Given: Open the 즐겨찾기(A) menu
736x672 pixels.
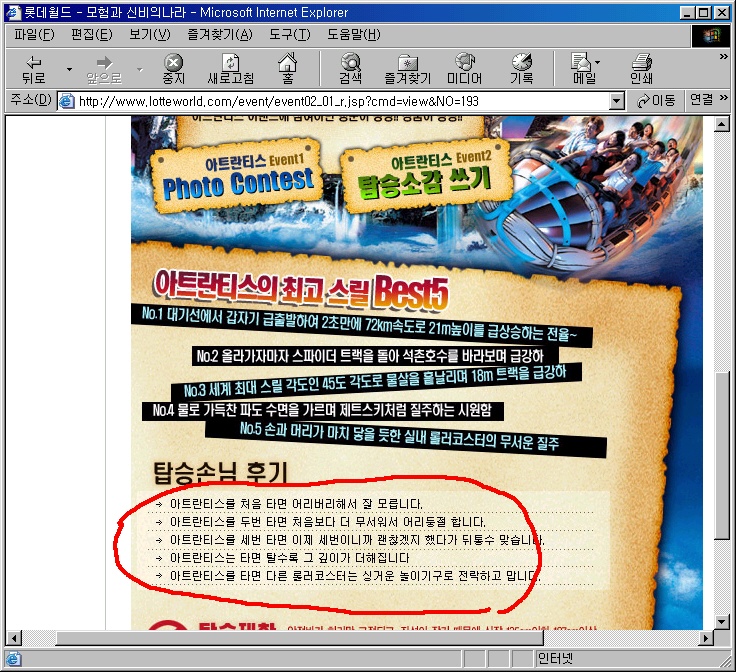Looking at the screenshot, I should click(220, 35).
